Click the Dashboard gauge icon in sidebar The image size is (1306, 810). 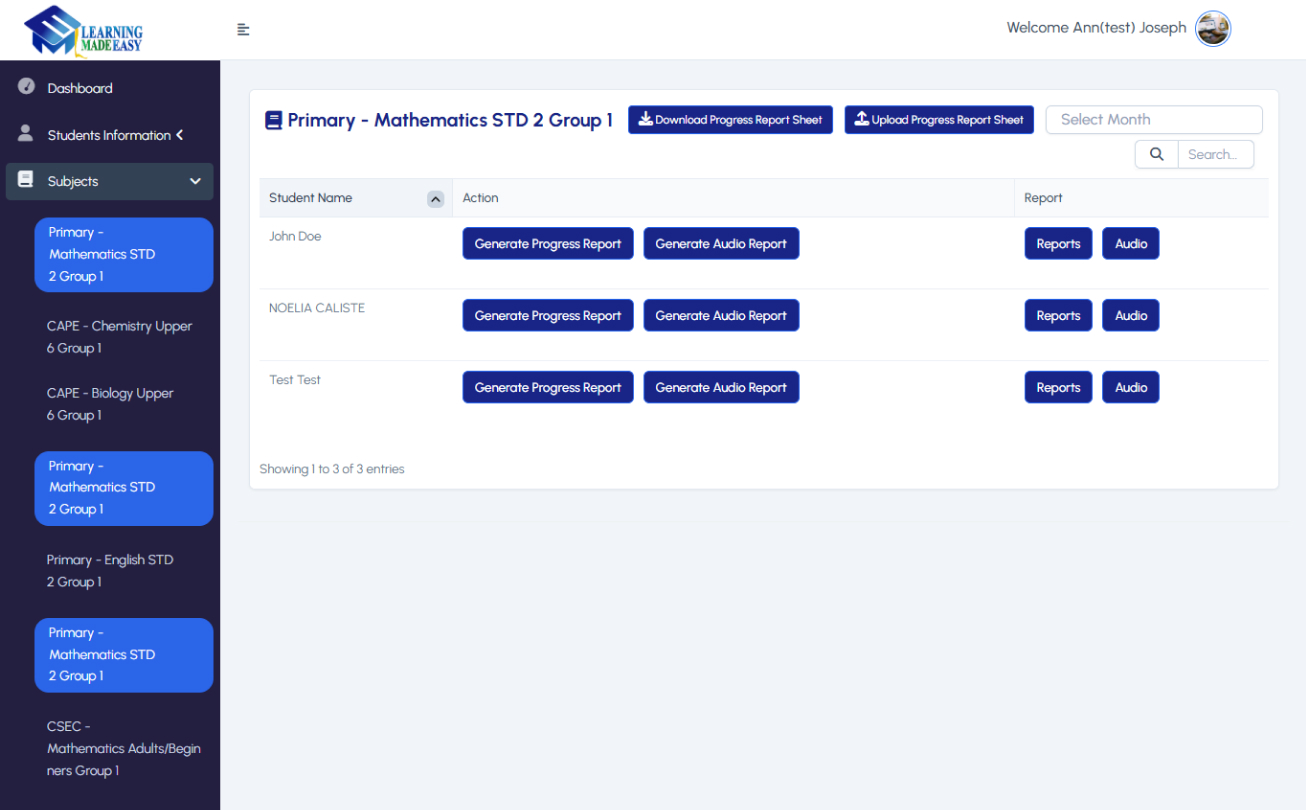pyautogui.click(x=27, y=87)
